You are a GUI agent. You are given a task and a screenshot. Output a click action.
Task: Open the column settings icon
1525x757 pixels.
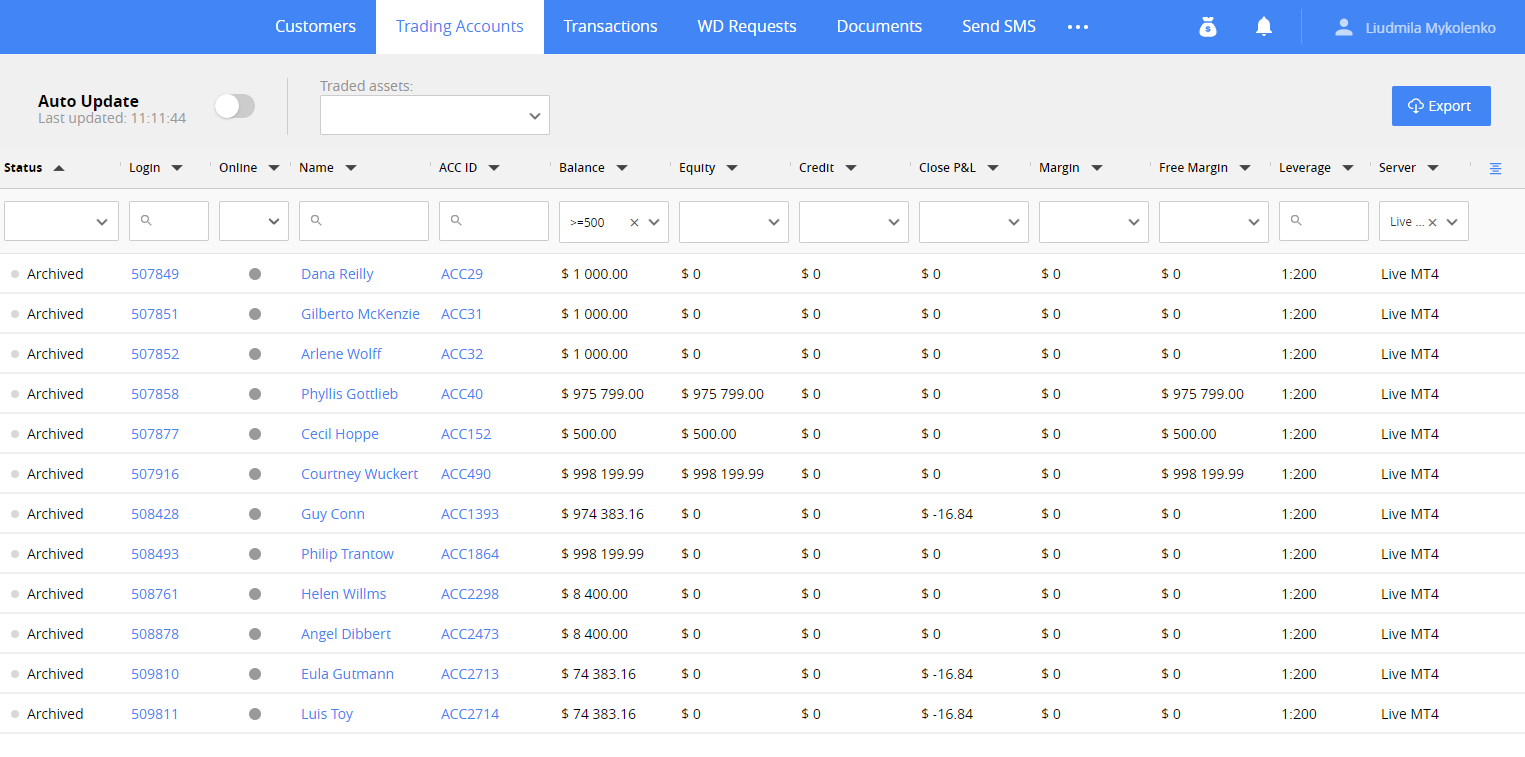point(1495,168)
